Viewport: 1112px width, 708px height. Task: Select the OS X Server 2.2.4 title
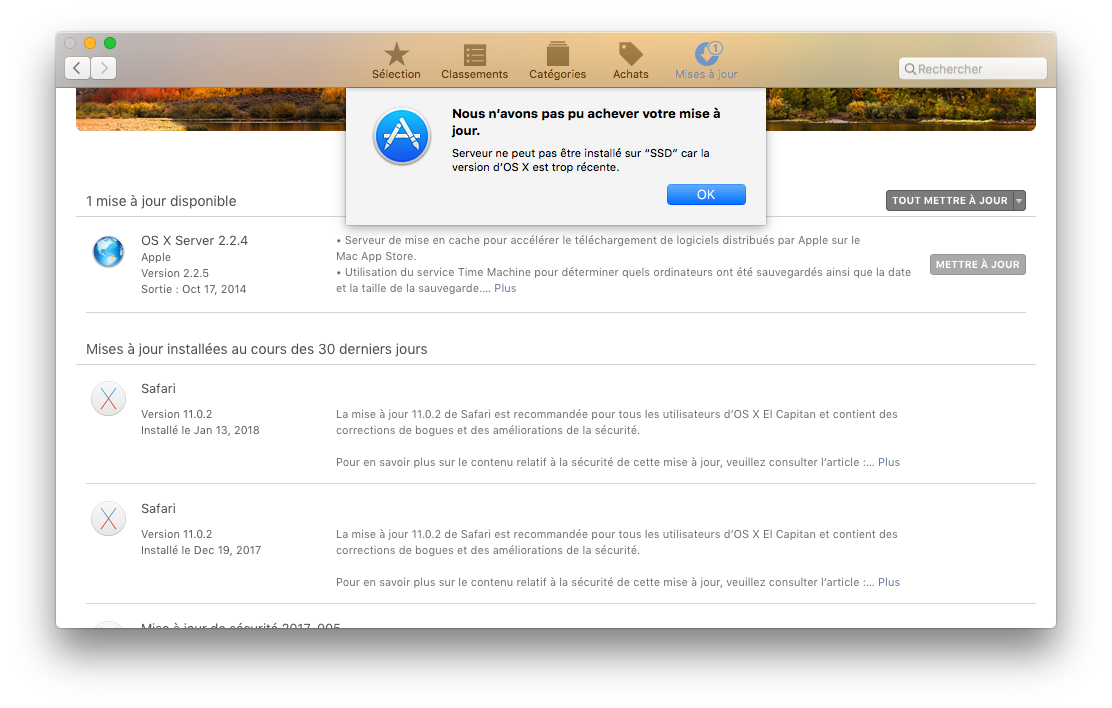[x=194, y=240]
